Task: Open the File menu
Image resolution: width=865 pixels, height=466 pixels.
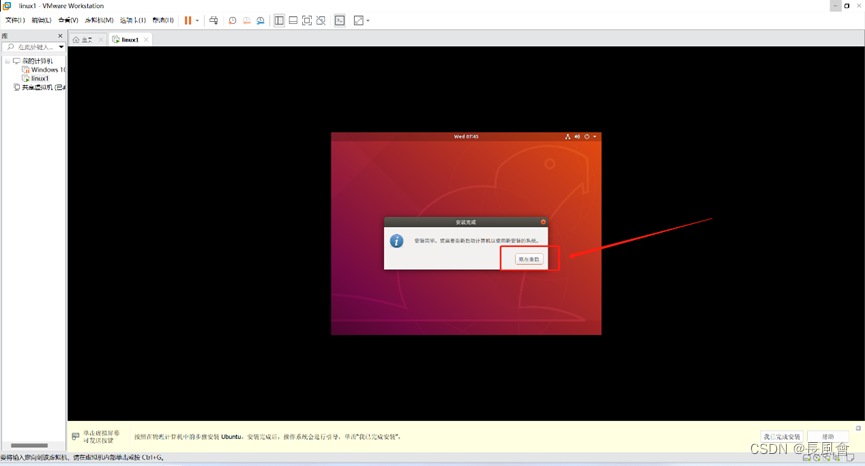Action: 15,20
